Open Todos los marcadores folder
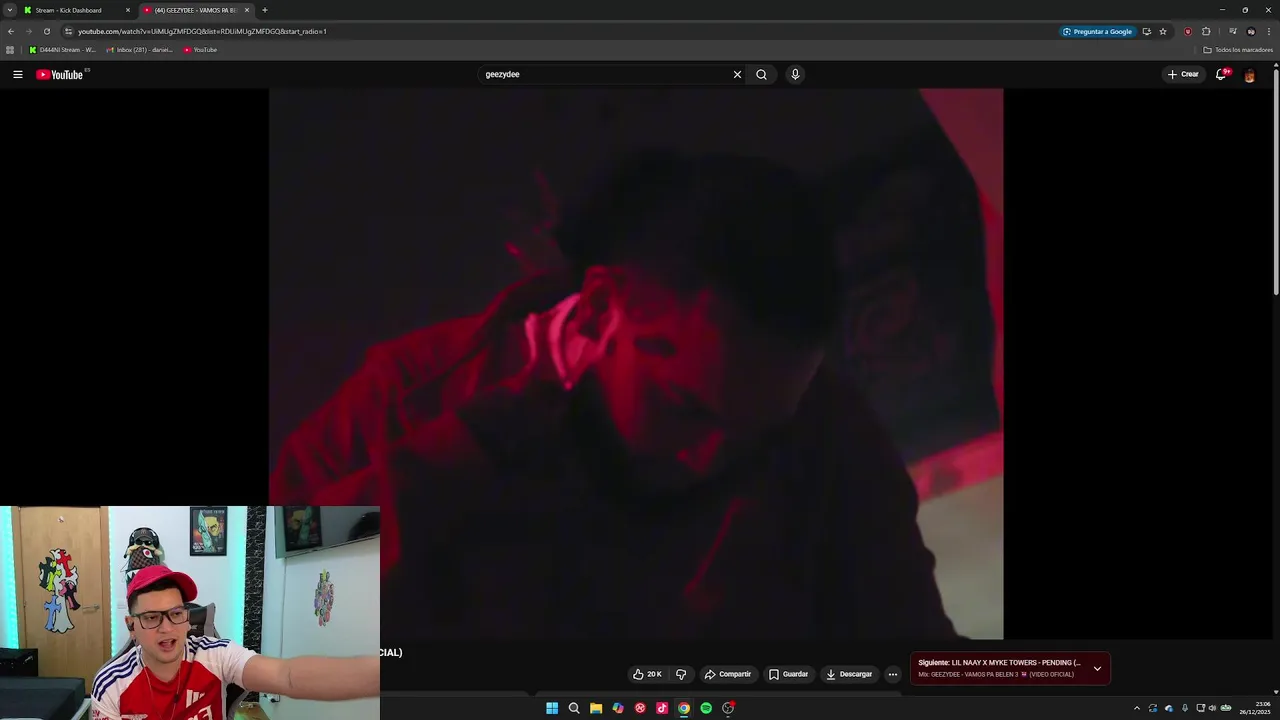Image resolution: width=1280 pixels, height=720 pixels. click(x=1238, y=50)
